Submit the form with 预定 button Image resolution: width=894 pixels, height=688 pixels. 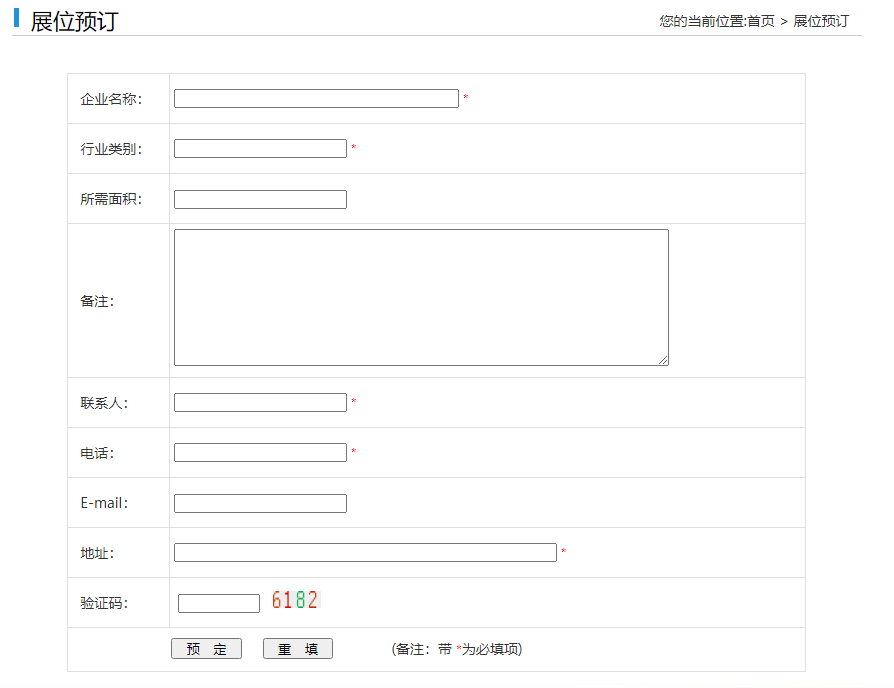(206, 649)
